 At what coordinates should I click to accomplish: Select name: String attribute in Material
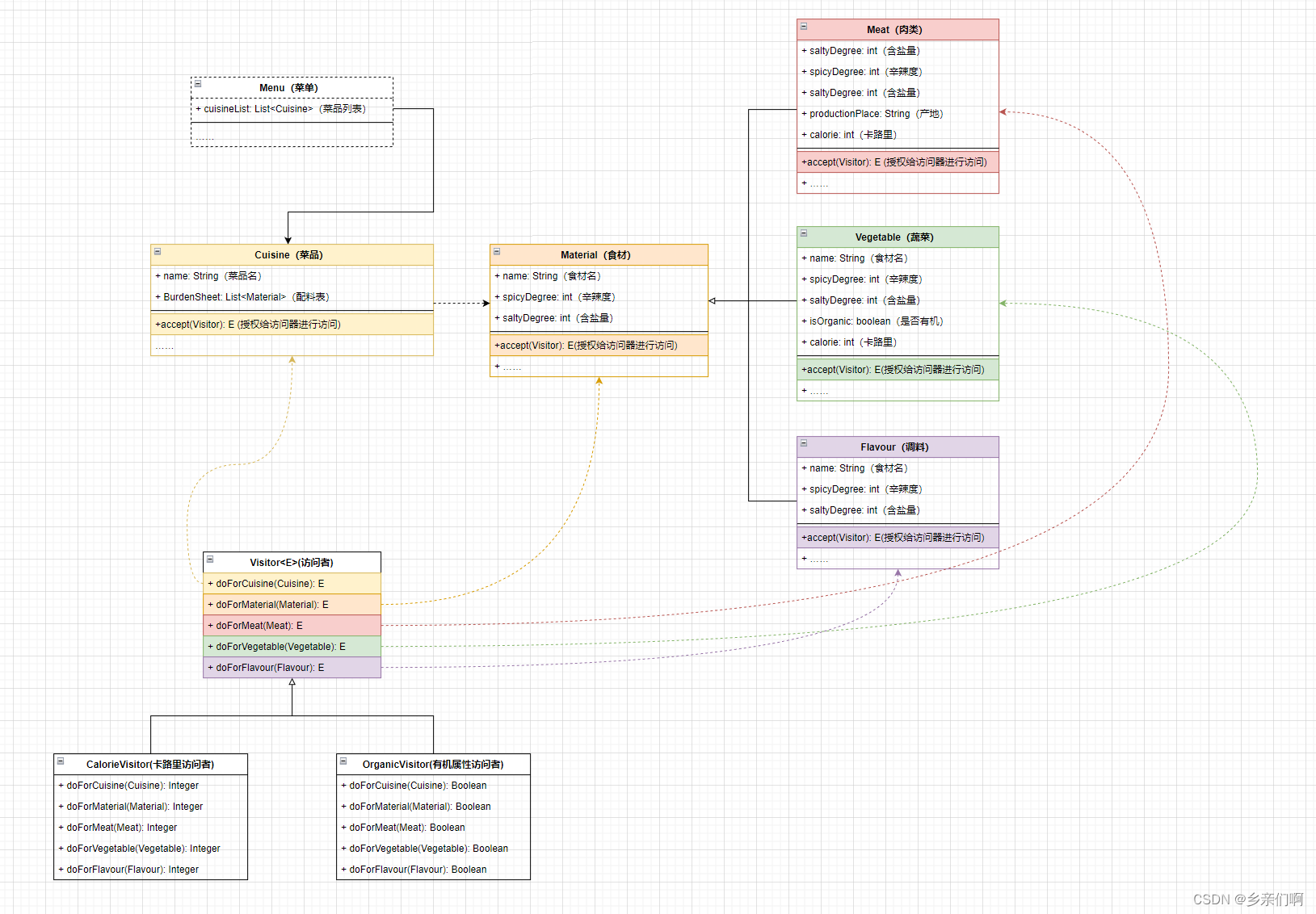pos(599,276)
